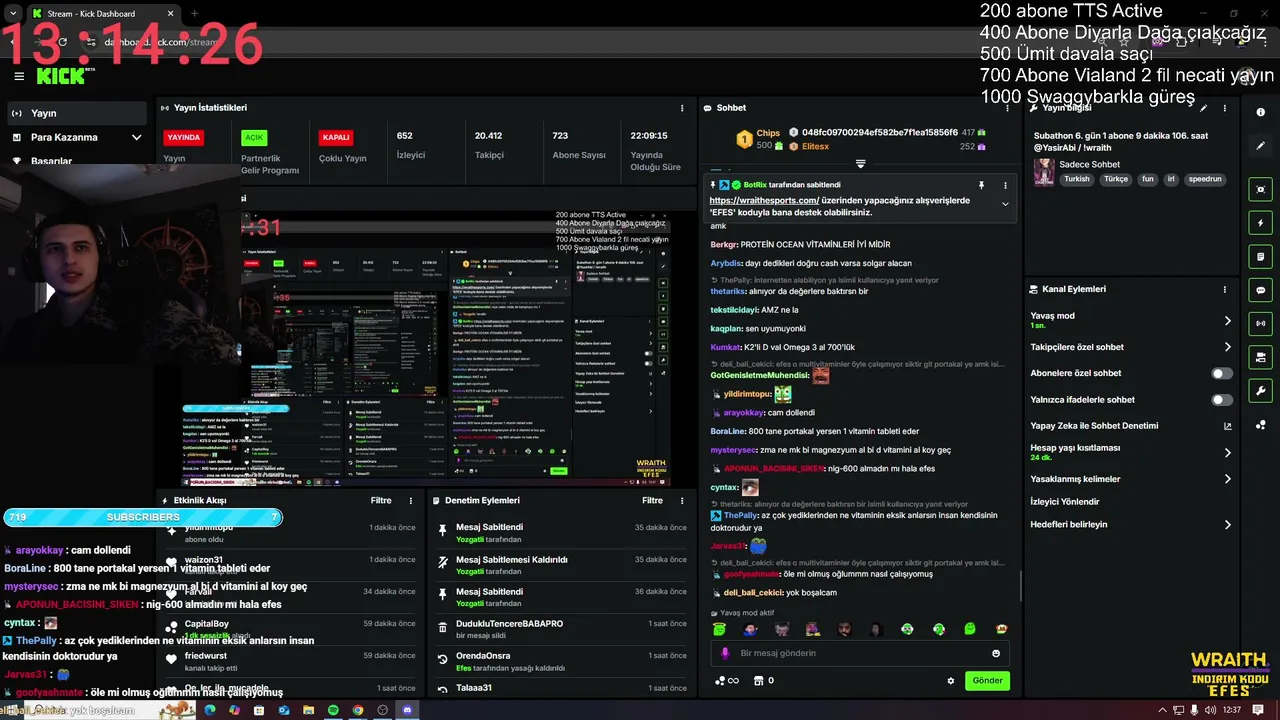Open the Denetim Eylemleri three-dot menu
The height and width of the screenshot is (720, 1280).
[682, 501]
